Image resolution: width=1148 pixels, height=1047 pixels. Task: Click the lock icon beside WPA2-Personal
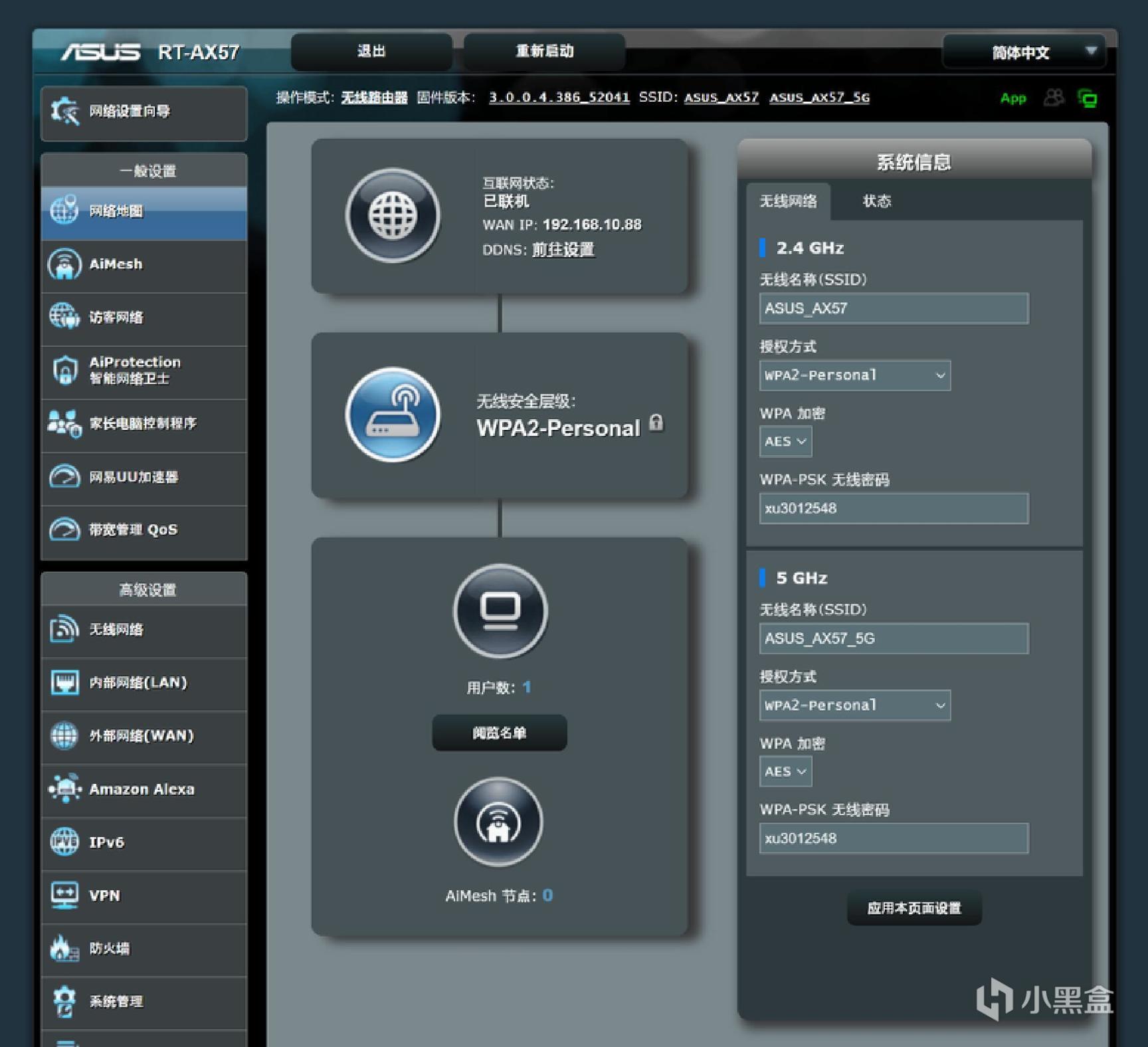(656, 423)
